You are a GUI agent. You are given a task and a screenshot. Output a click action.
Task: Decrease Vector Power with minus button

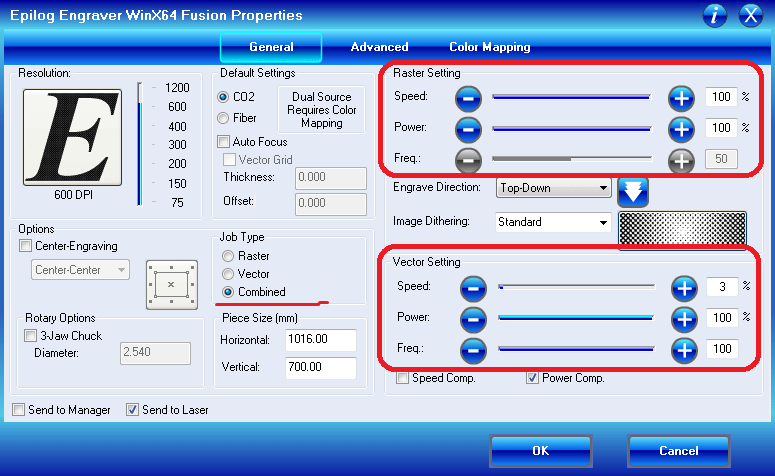(473, 320)
